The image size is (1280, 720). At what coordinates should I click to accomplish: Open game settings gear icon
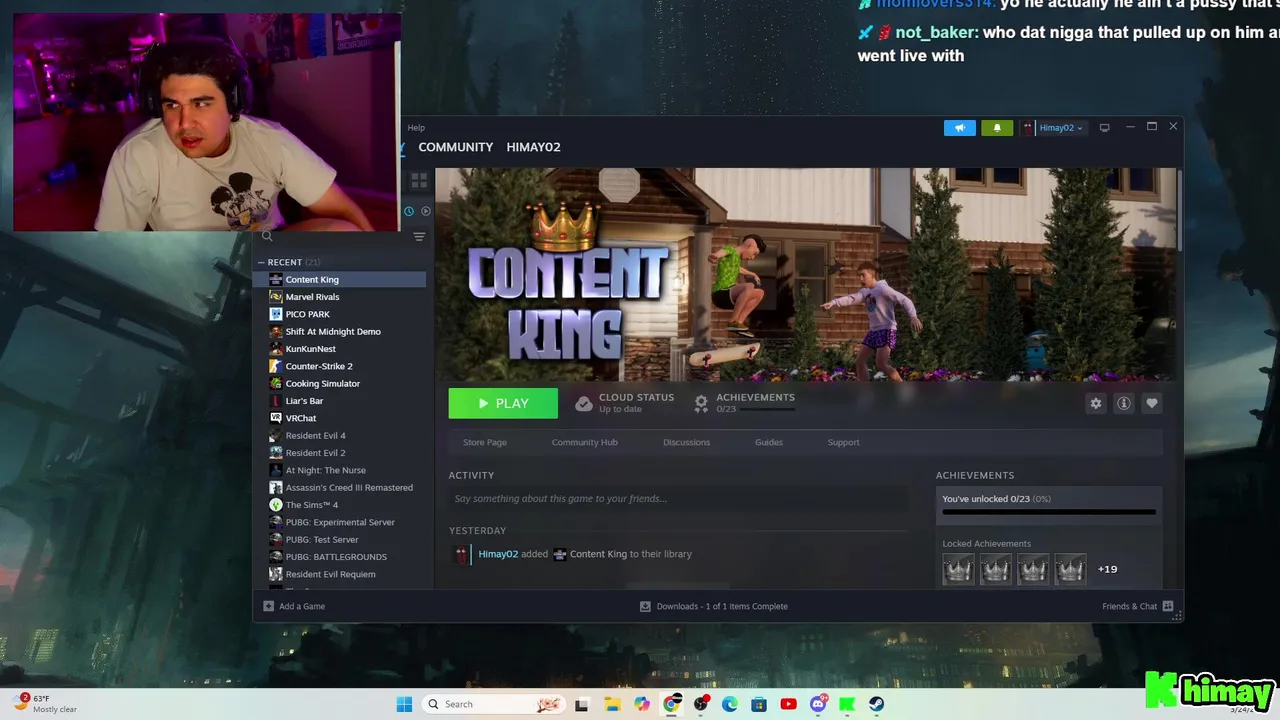1096,403
